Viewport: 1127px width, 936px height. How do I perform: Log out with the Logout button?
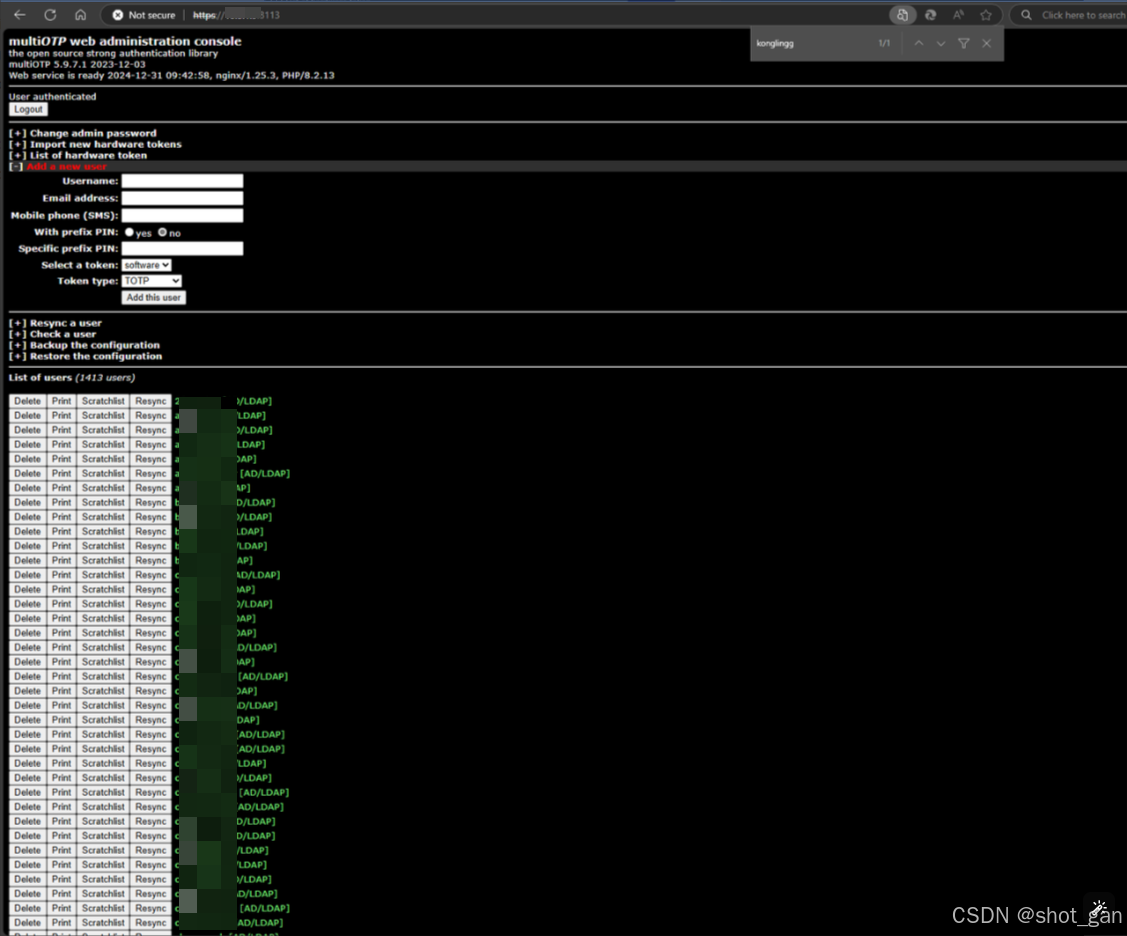click(x=28, y=109)
